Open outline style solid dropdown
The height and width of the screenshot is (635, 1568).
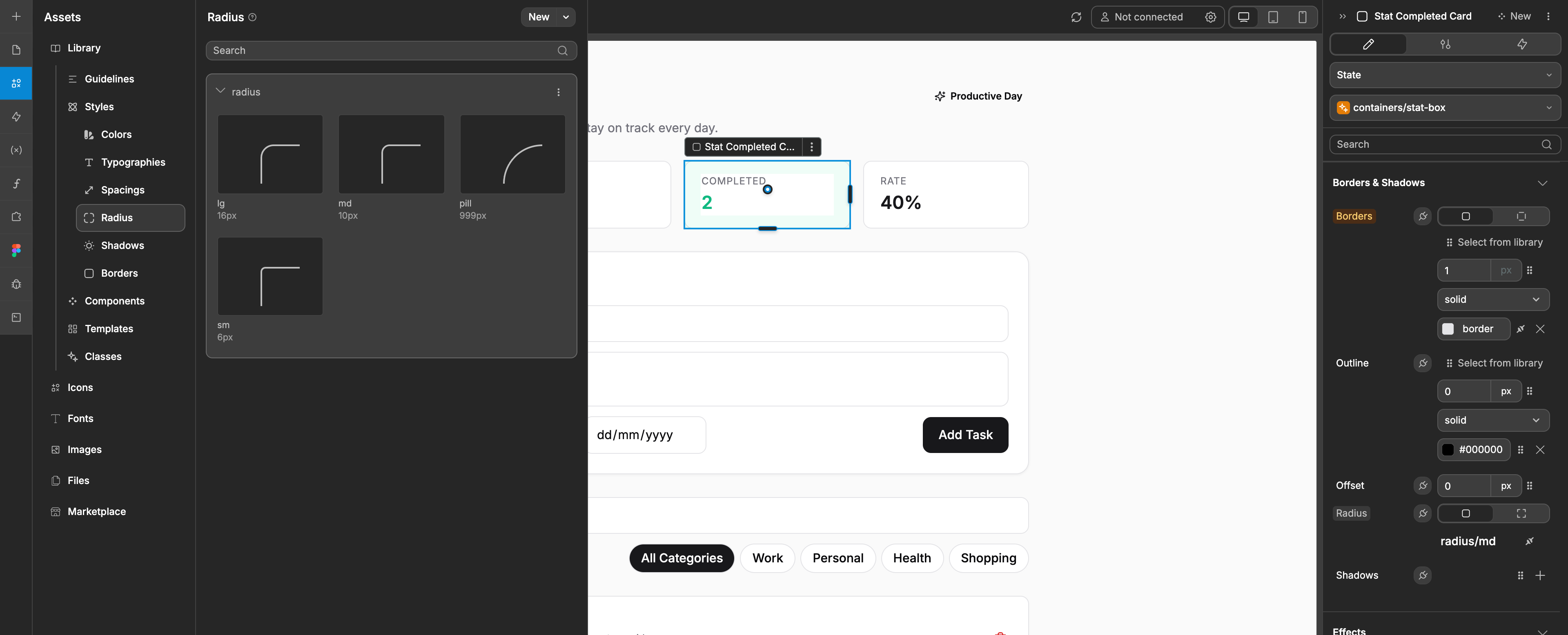pos(1493,420)
